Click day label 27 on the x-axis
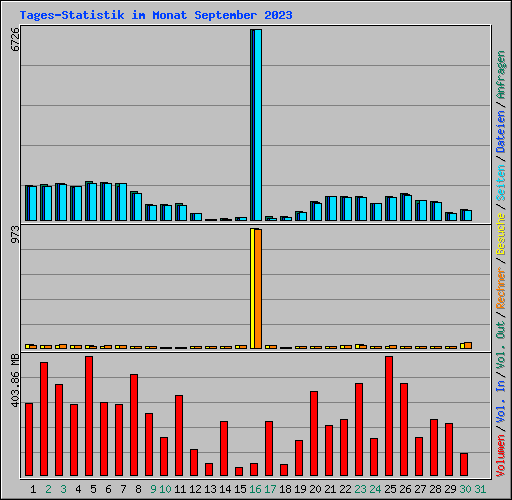Viewport: 512px width, 500px height. click(x=420, y=489)
